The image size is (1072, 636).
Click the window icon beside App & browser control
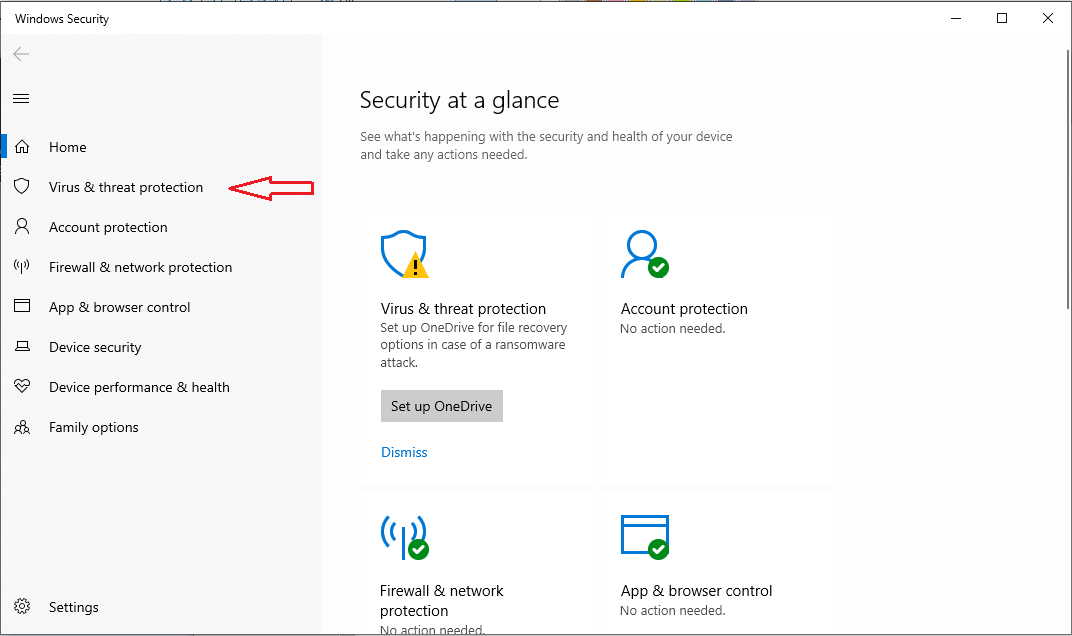tap(22, 306)
